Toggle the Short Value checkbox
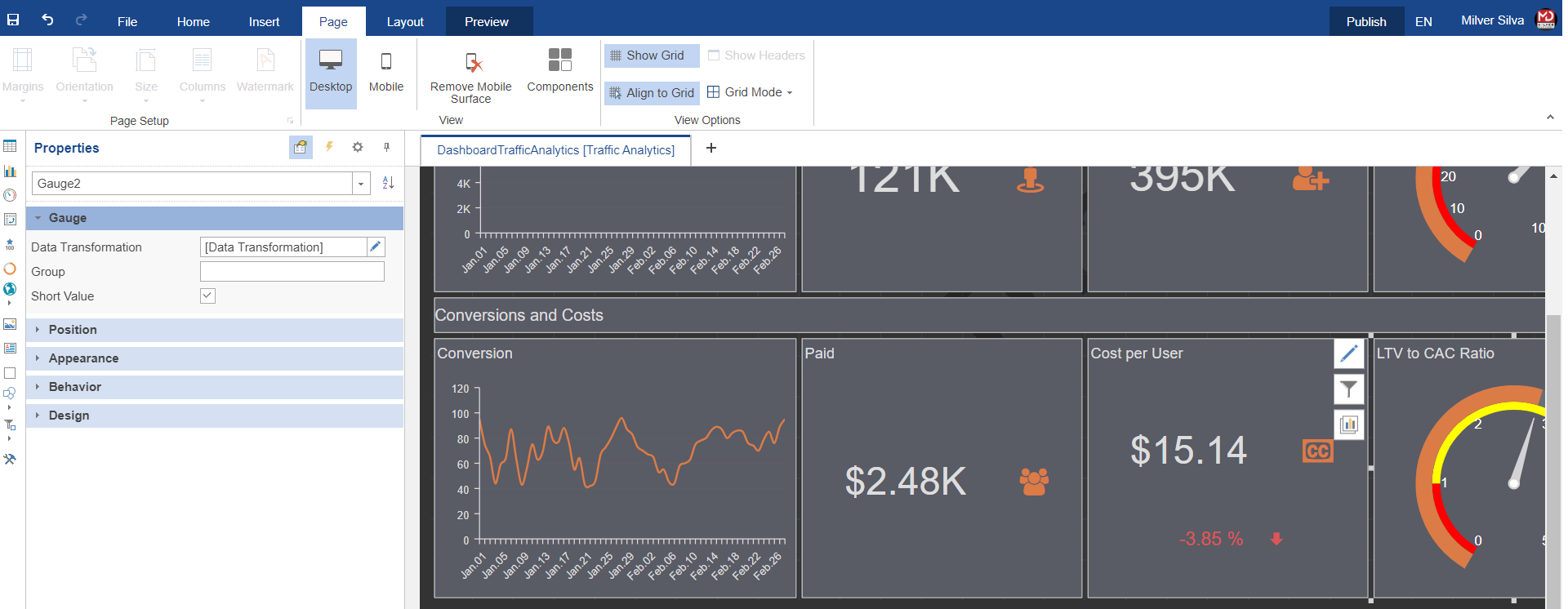The height and width of the screenshot is (609, 1568). point(207,296)
